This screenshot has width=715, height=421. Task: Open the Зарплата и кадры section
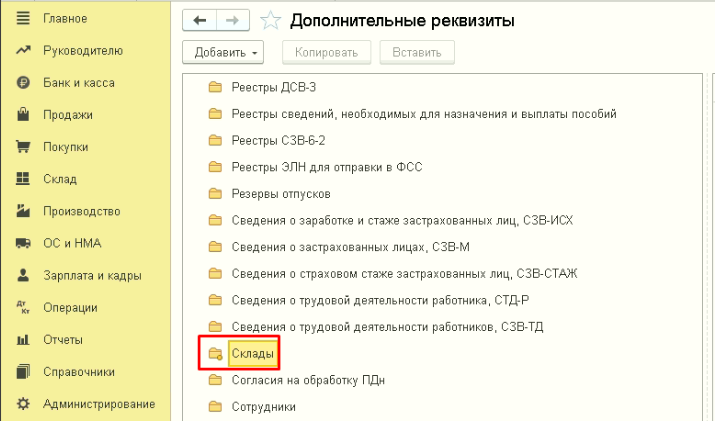point(92,275)
